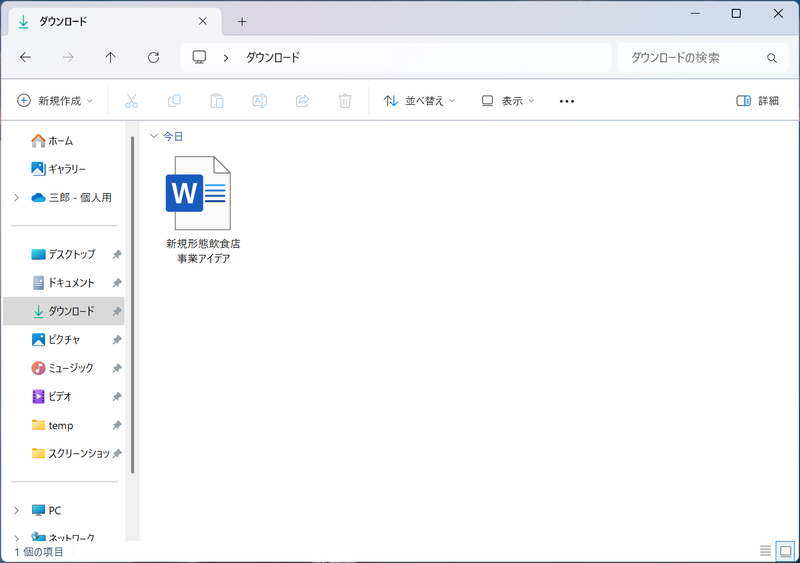Open ミュージック in the sidebar

62,368
